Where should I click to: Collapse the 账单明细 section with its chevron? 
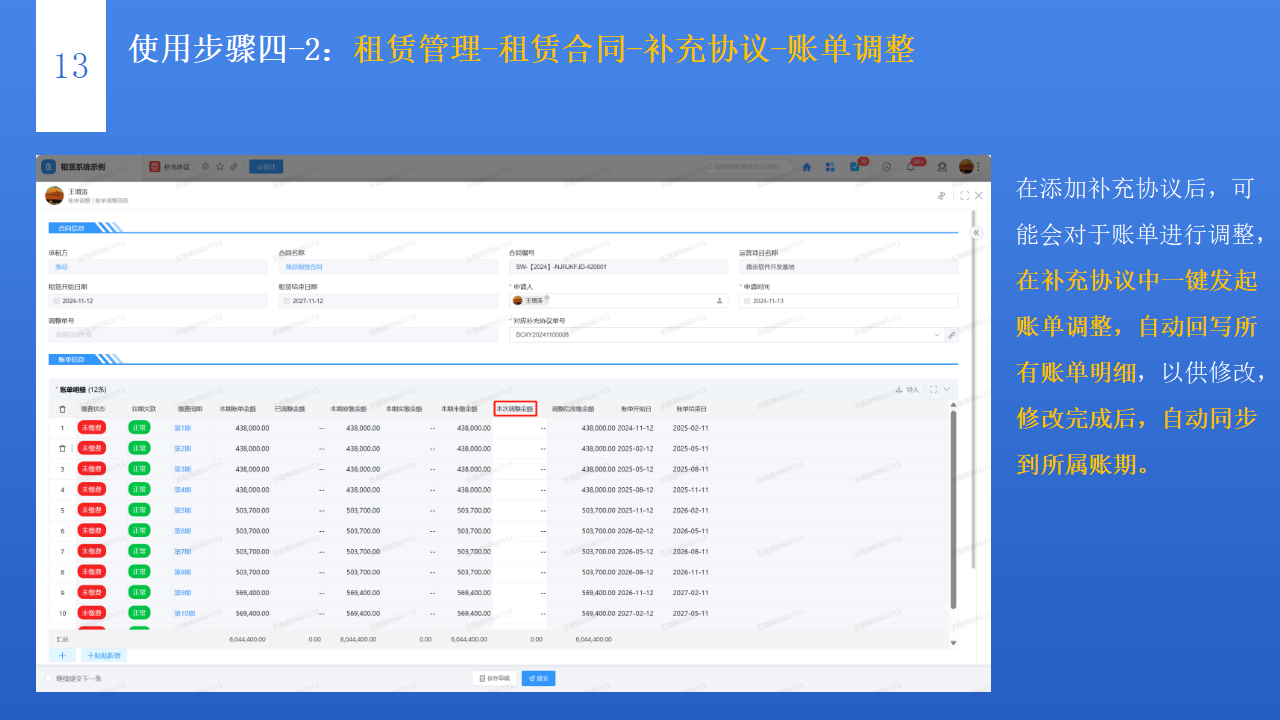click(947, 390)
